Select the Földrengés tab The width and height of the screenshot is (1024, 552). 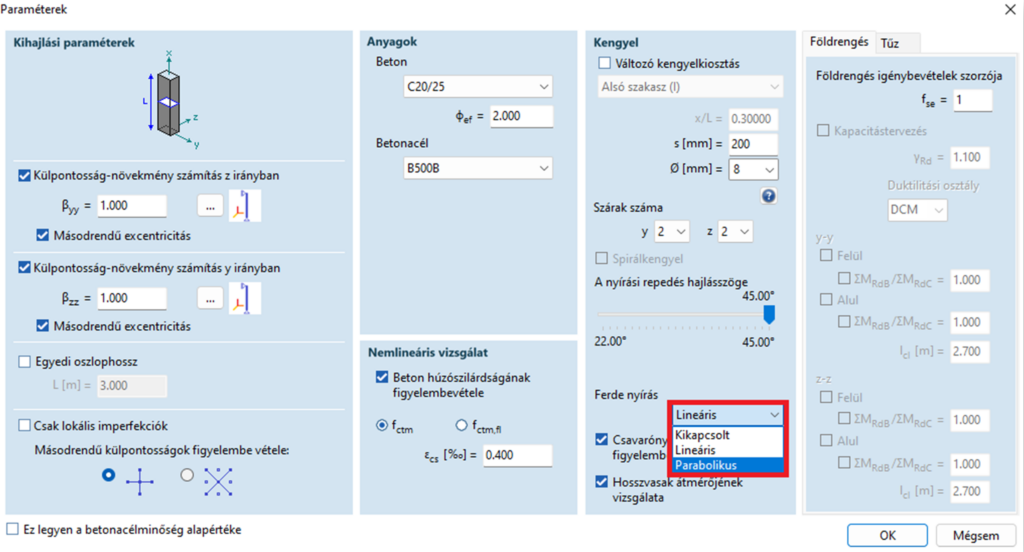tap(838, 42)
